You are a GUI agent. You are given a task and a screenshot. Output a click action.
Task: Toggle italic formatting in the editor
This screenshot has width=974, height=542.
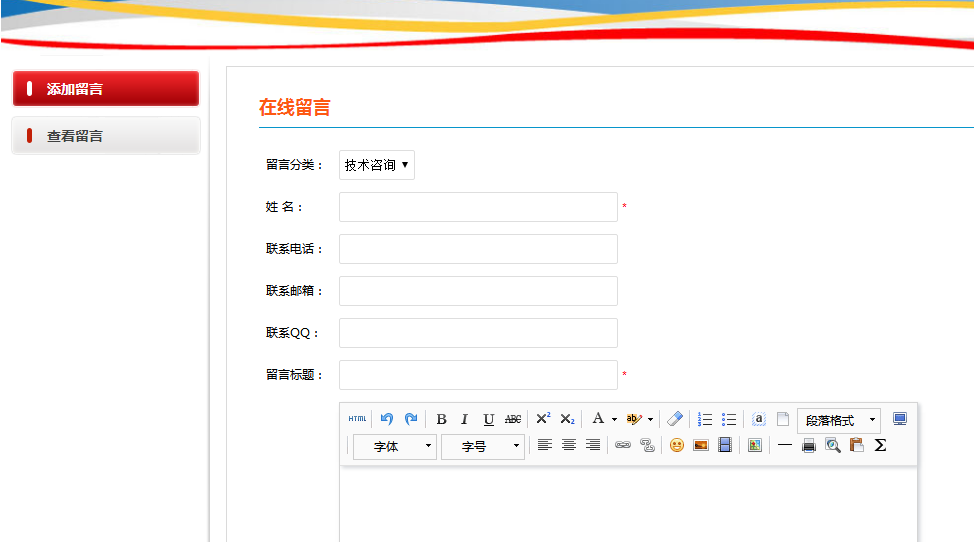(x=464, y=419)
